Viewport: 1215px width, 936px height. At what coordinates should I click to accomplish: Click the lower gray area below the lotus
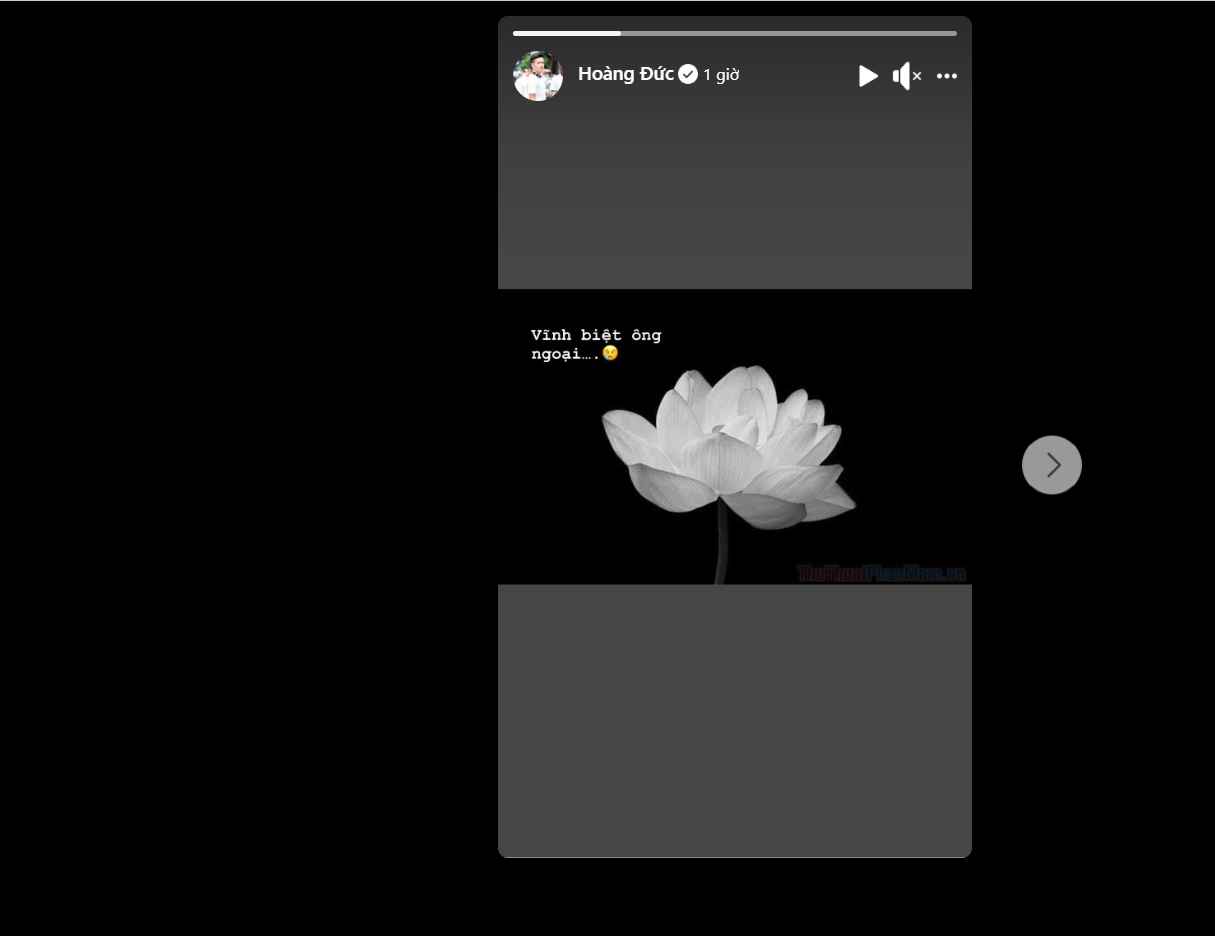[x=735, y=720]
